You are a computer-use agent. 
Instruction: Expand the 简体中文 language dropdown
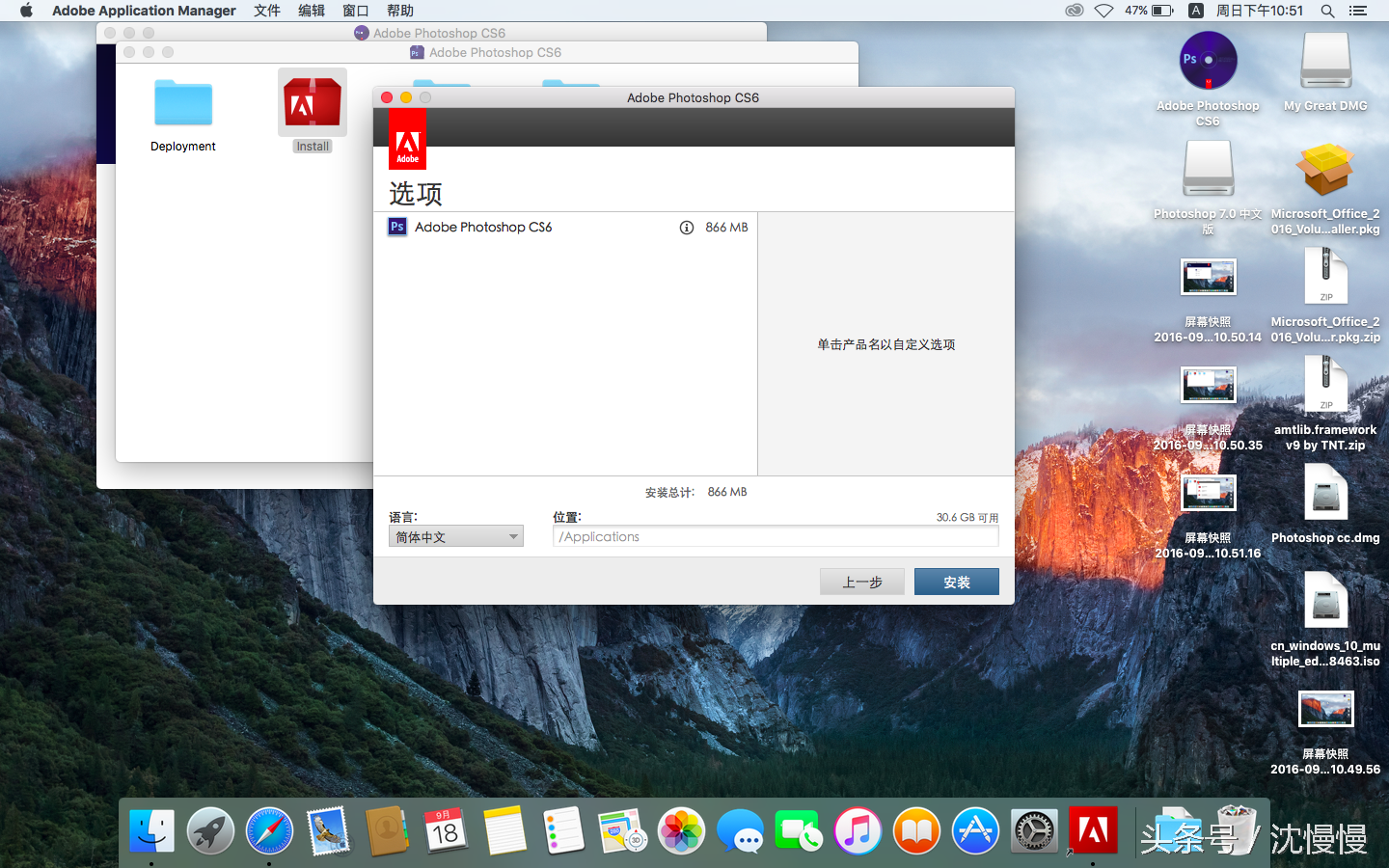point(456,536)
